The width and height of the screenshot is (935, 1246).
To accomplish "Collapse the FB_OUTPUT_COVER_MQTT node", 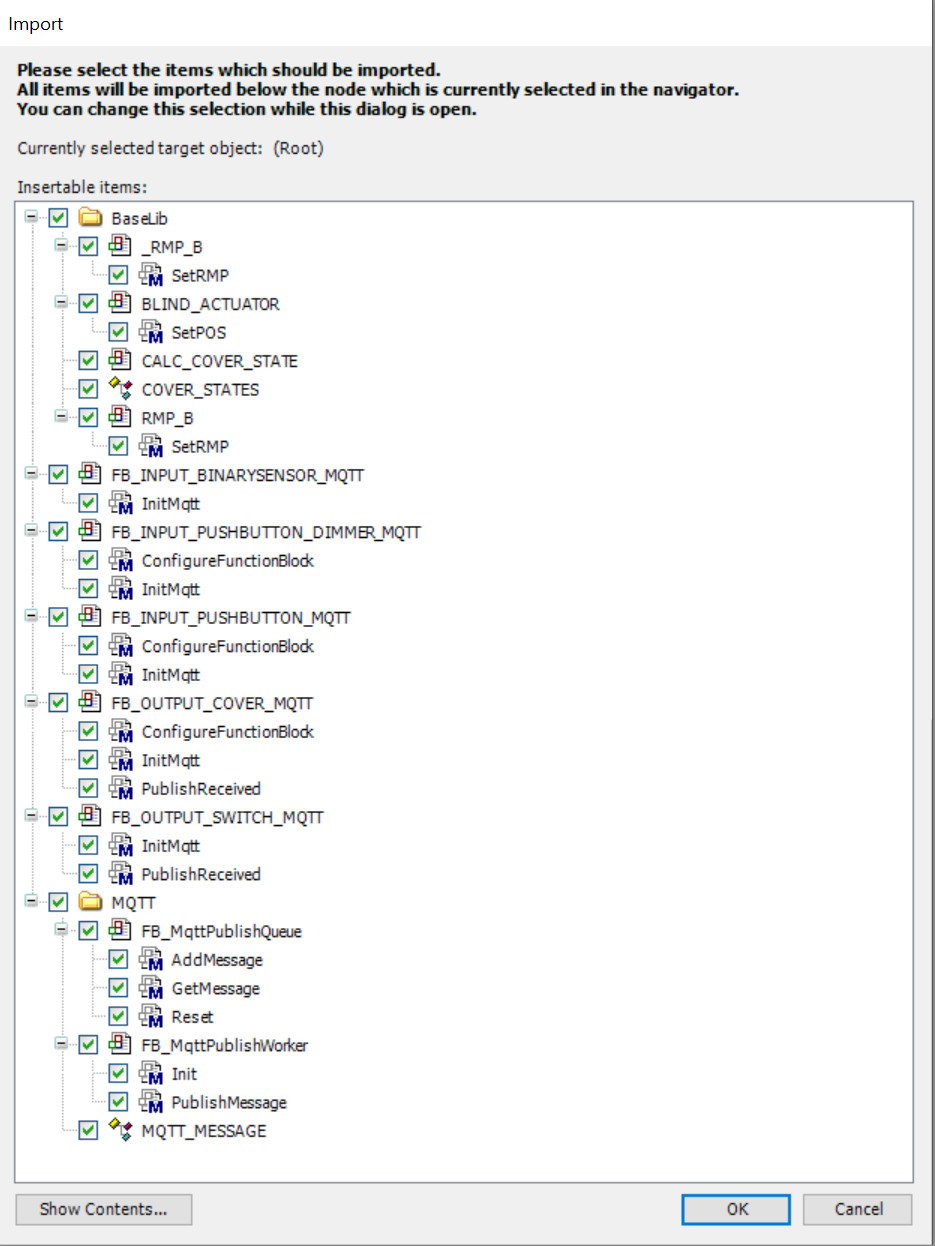I will pyautogui.click(x=32, y=702).
